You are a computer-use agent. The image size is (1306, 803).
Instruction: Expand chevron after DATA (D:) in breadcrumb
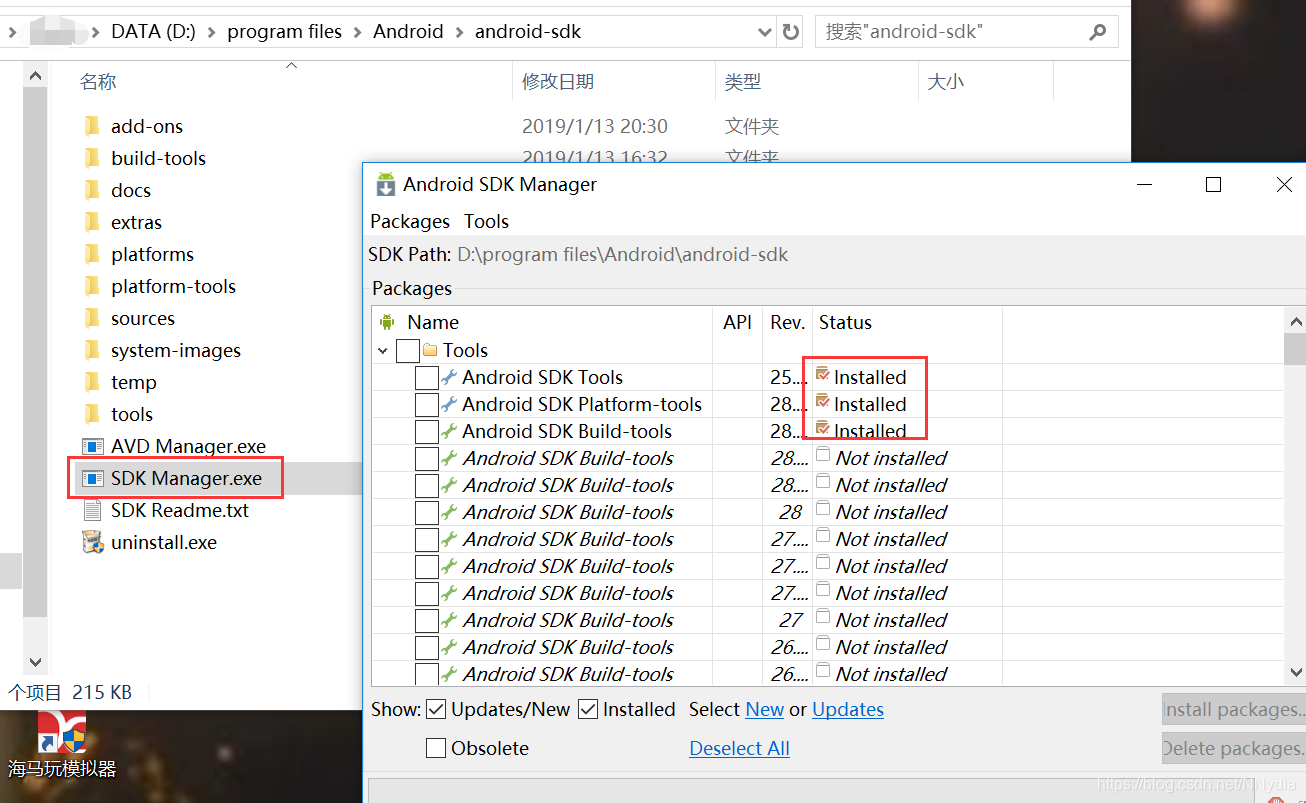(211, 32)
